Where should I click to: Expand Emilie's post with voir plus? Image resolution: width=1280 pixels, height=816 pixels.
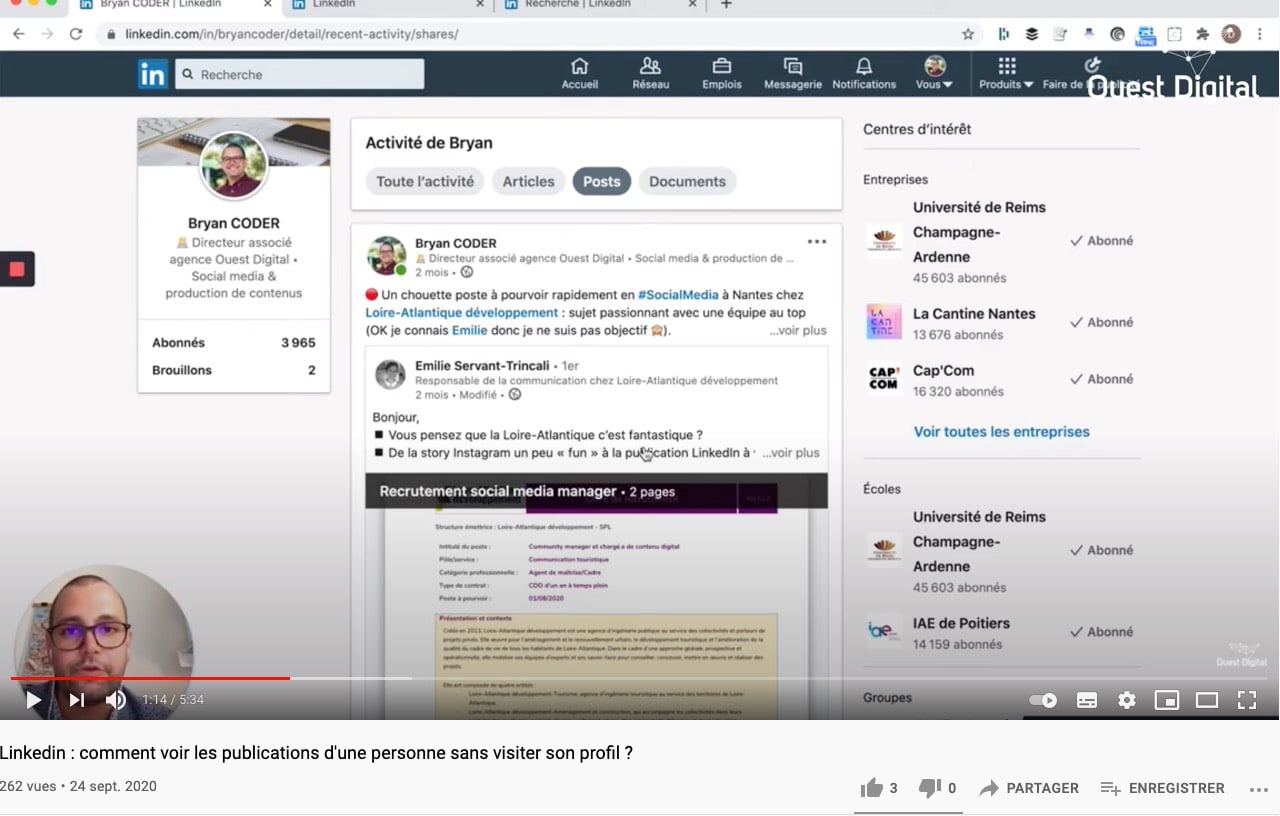[x=791, y=453]
